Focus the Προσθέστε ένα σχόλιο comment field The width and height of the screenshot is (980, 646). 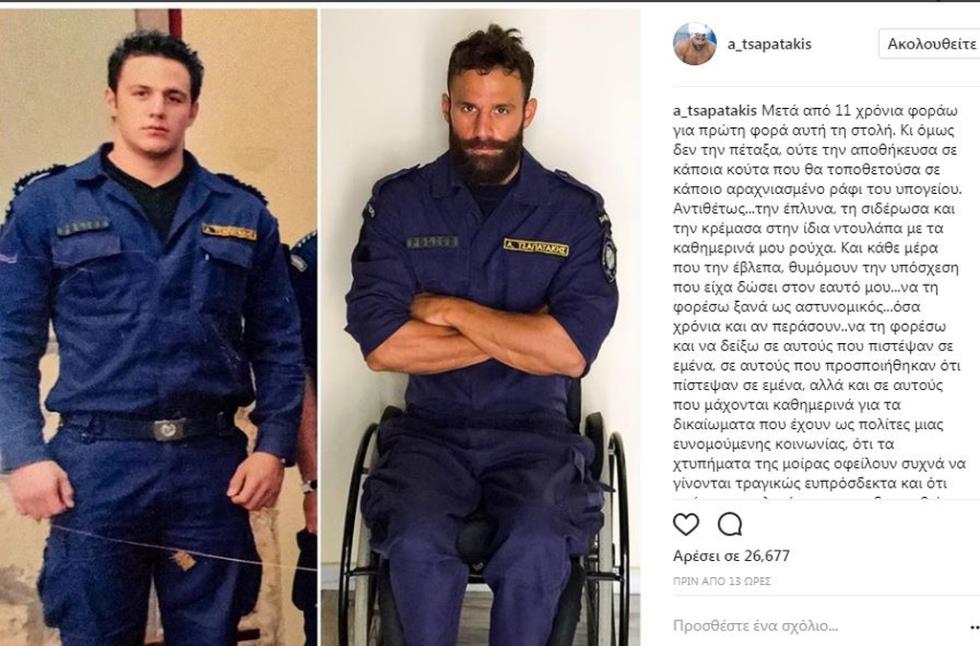point(755,626)
